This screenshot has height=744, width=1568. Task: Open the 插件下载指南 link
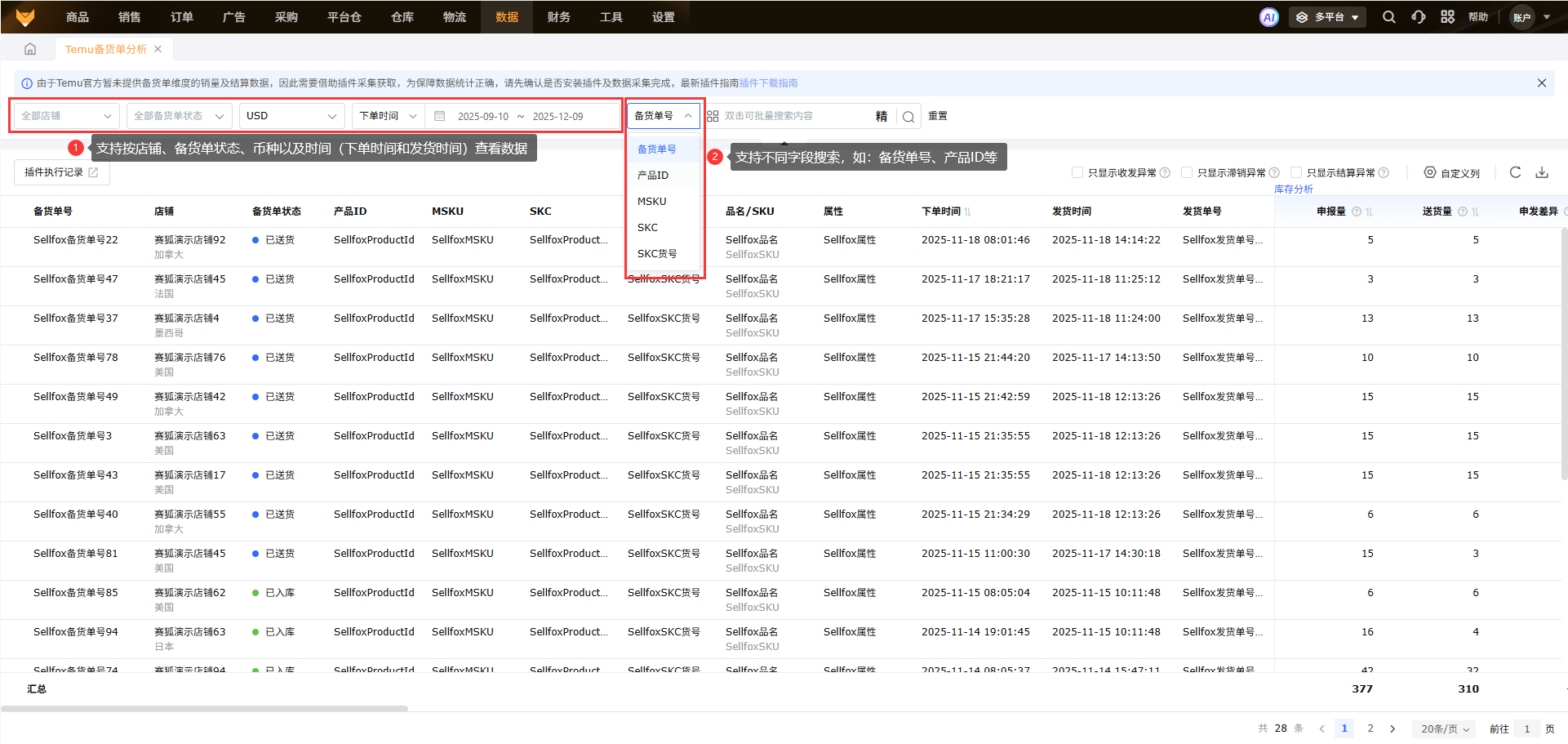pos(768,83)
